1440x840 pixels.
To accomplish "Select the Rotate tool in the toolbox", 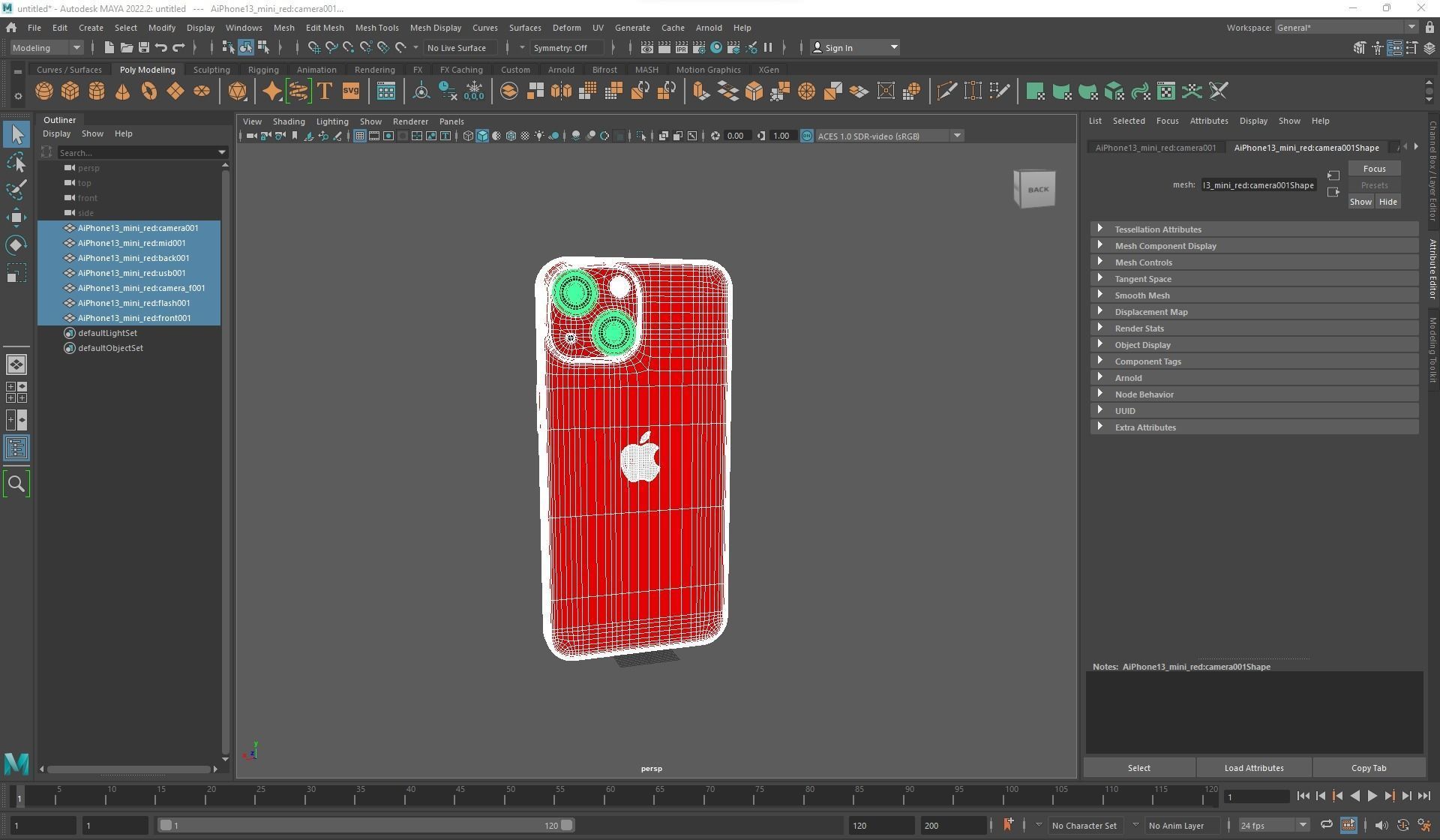I will point(16,245).
